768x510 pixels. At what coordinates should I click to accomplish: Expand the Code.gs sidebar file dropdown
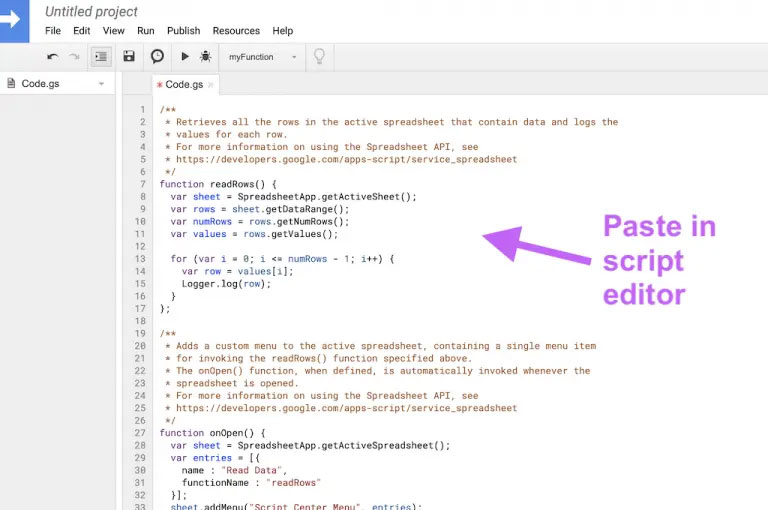tap(101, 84)
